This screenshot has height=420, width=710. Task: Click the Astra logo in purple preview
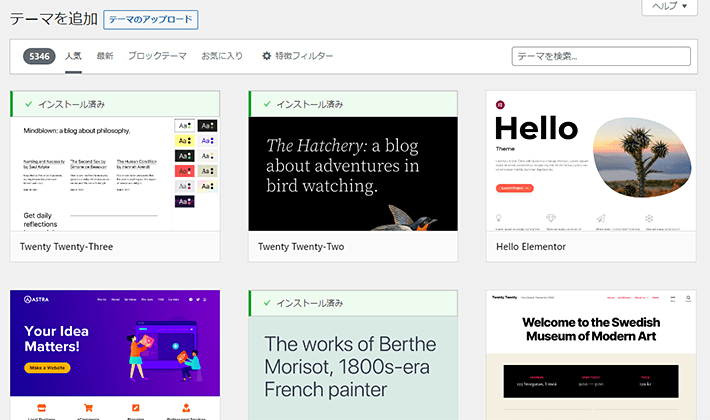point(36,299)
